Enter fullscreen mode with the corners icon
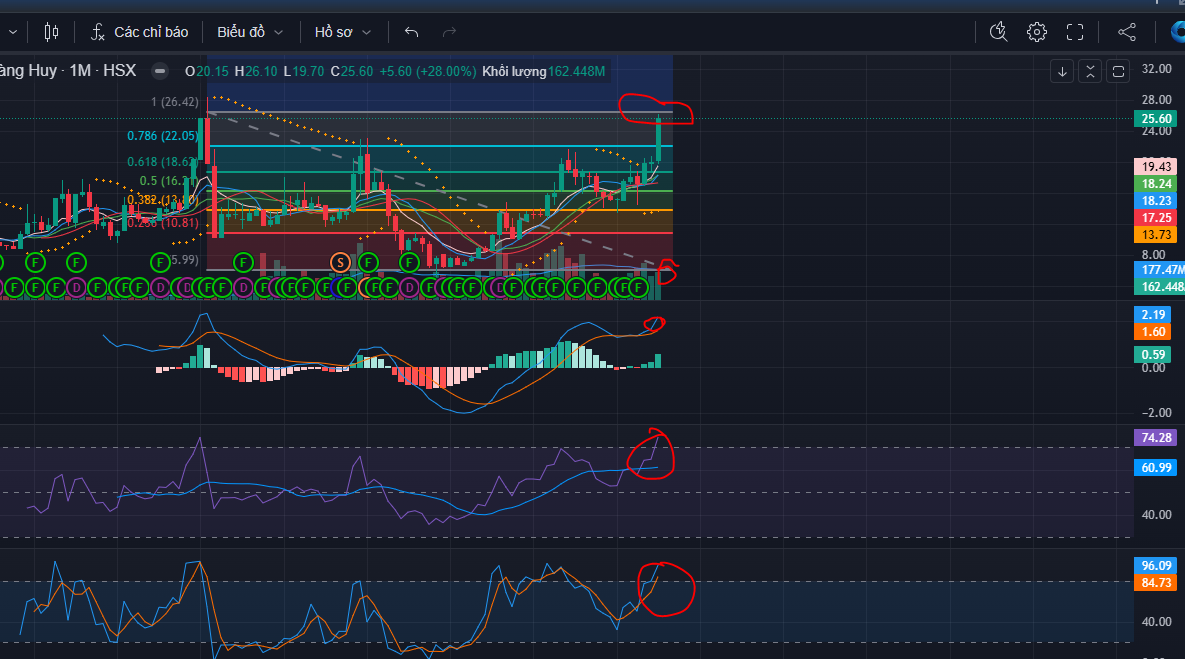This screenshot has height=659, width=1185. tap(1075, 32)
